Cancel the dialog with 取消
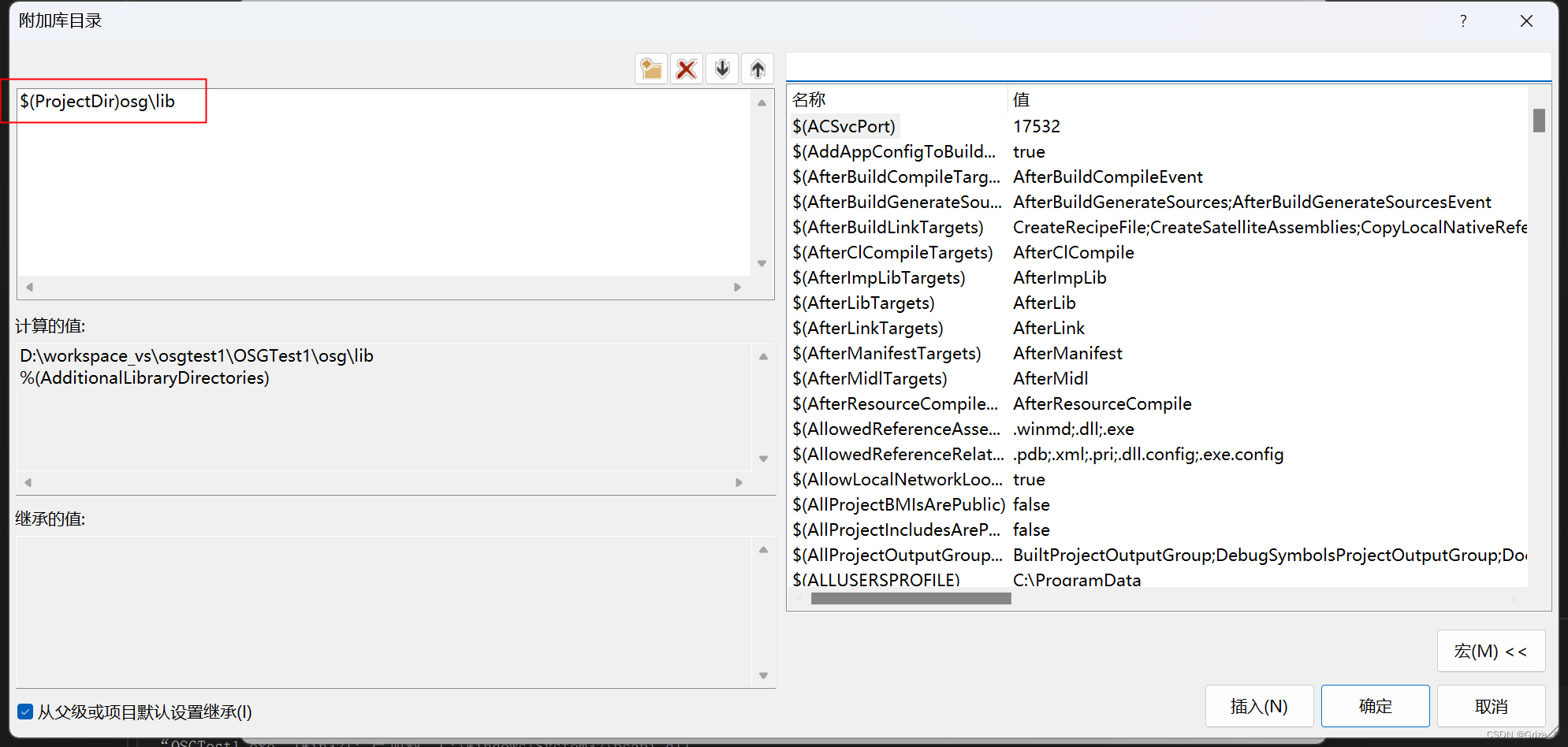Image resolution: width=1568 pixels, height=747 pixels. click(1490, 705)
